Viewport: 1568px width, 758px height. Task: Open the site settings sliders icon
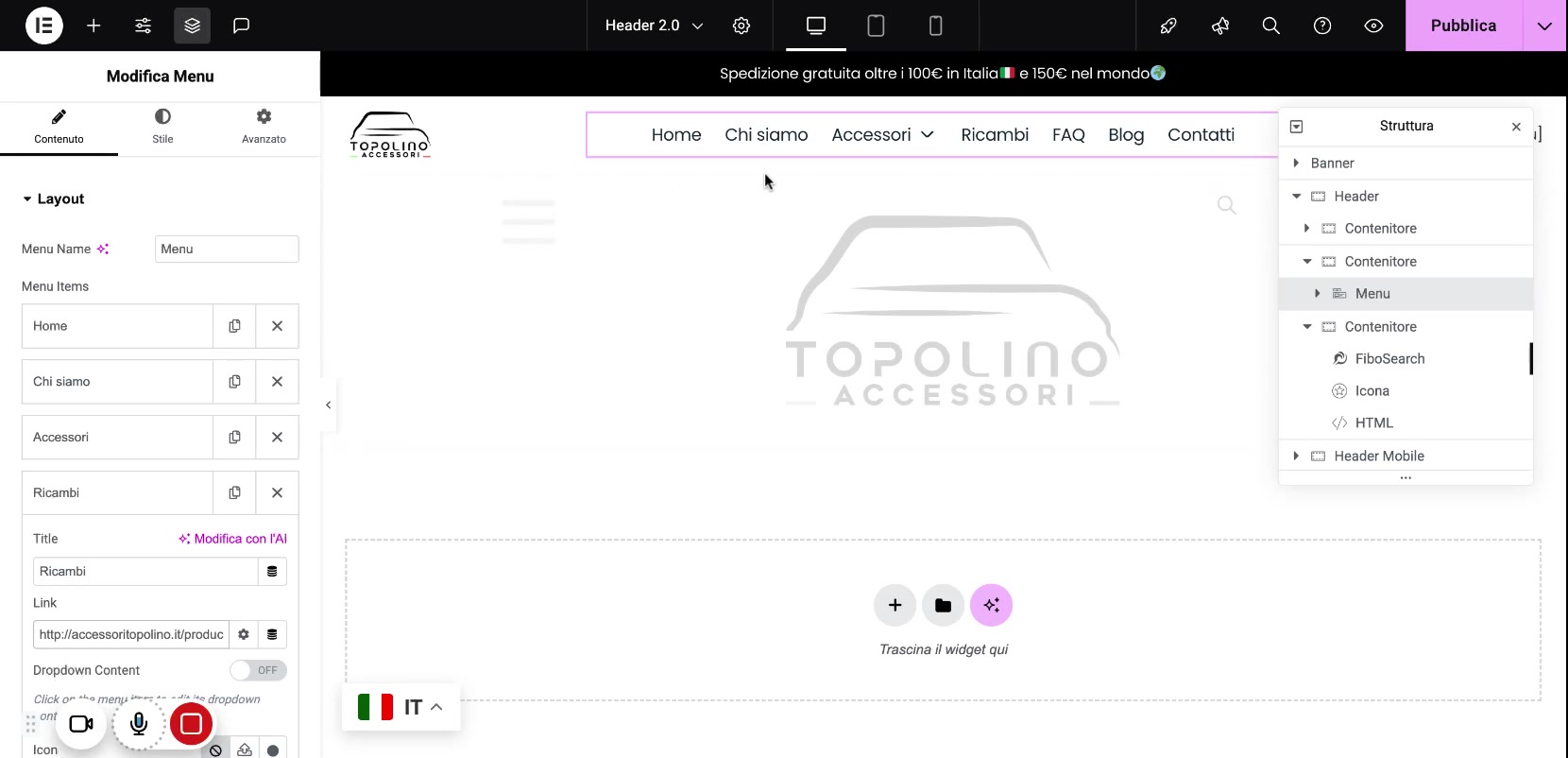(x=143, y=26)
